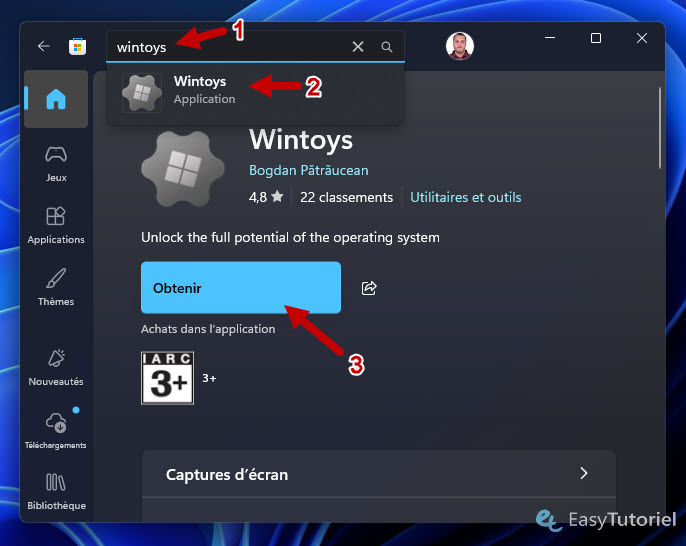686x546 pixels.
Task: Select the Wintoys Application search suggestion
Action: pos(255,92)
